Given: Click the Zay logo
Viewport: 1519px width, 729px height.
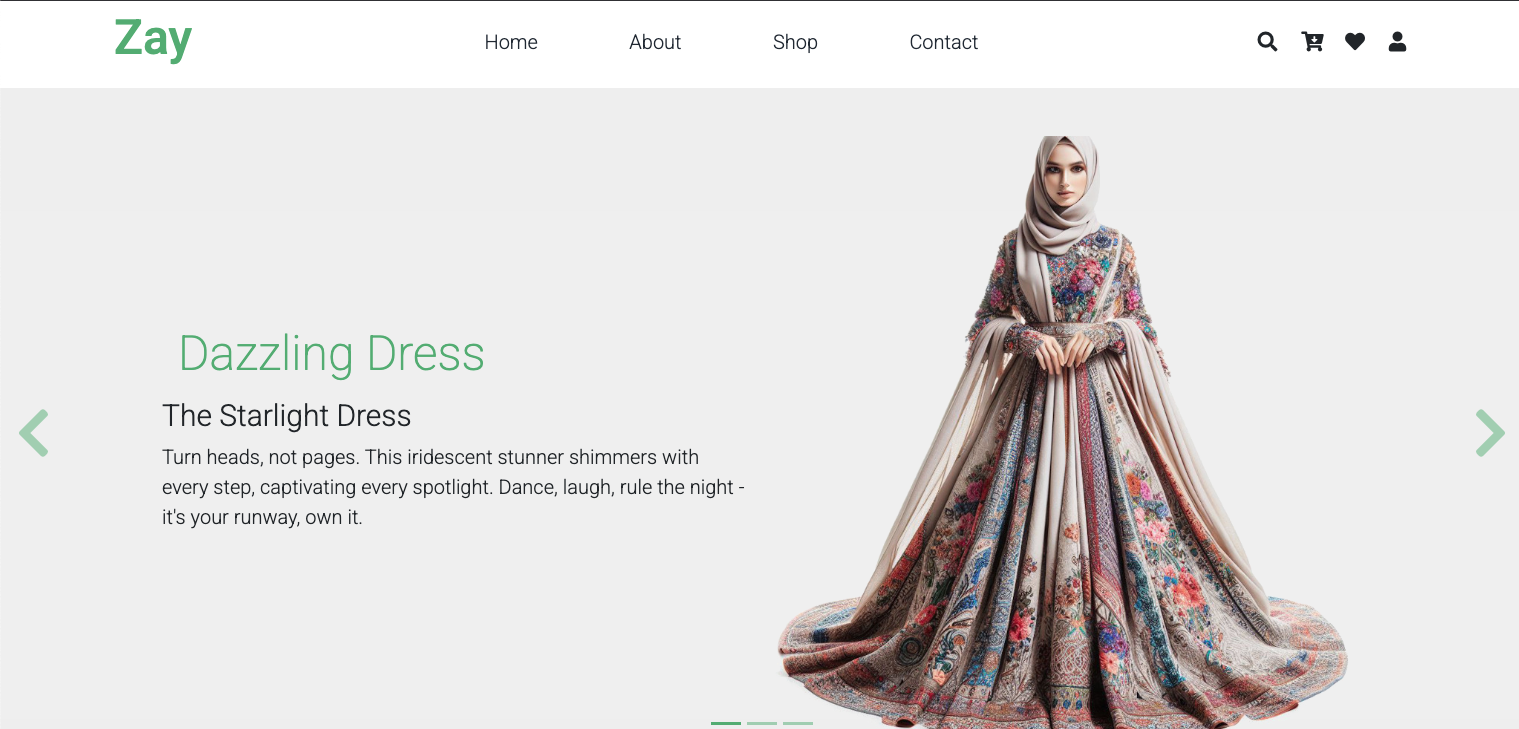Looking at the screenshot, I should point(152,40).
